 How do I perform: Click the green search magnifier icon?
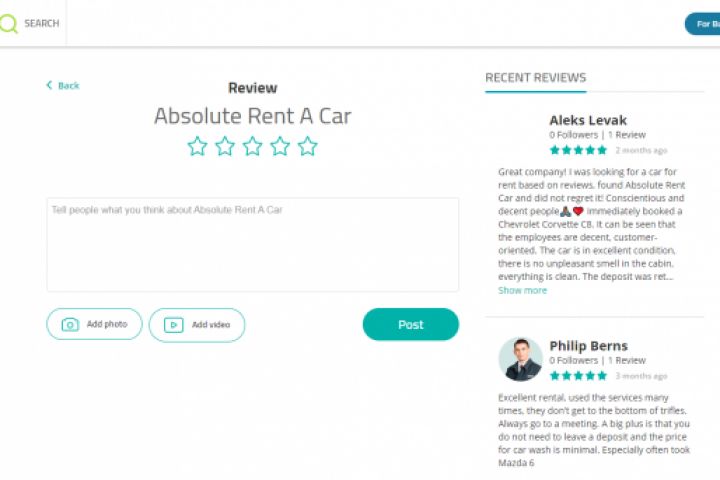tap(8, 23)
